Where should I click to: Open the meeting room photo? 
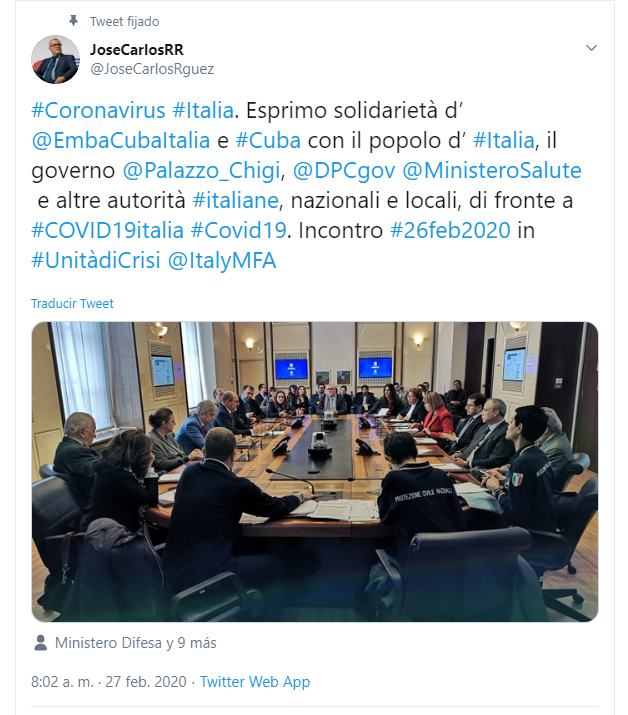point(315,472)
